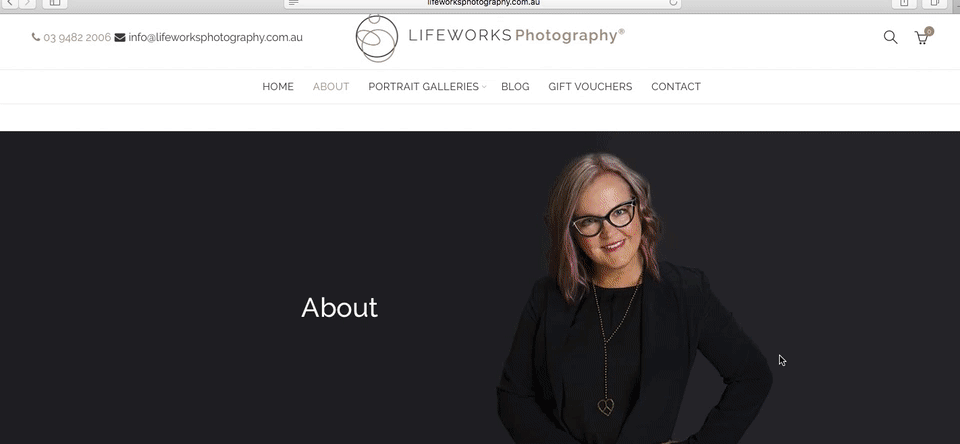
Task: Toggle the Safari sidebar button
Action: click(54, 3)
